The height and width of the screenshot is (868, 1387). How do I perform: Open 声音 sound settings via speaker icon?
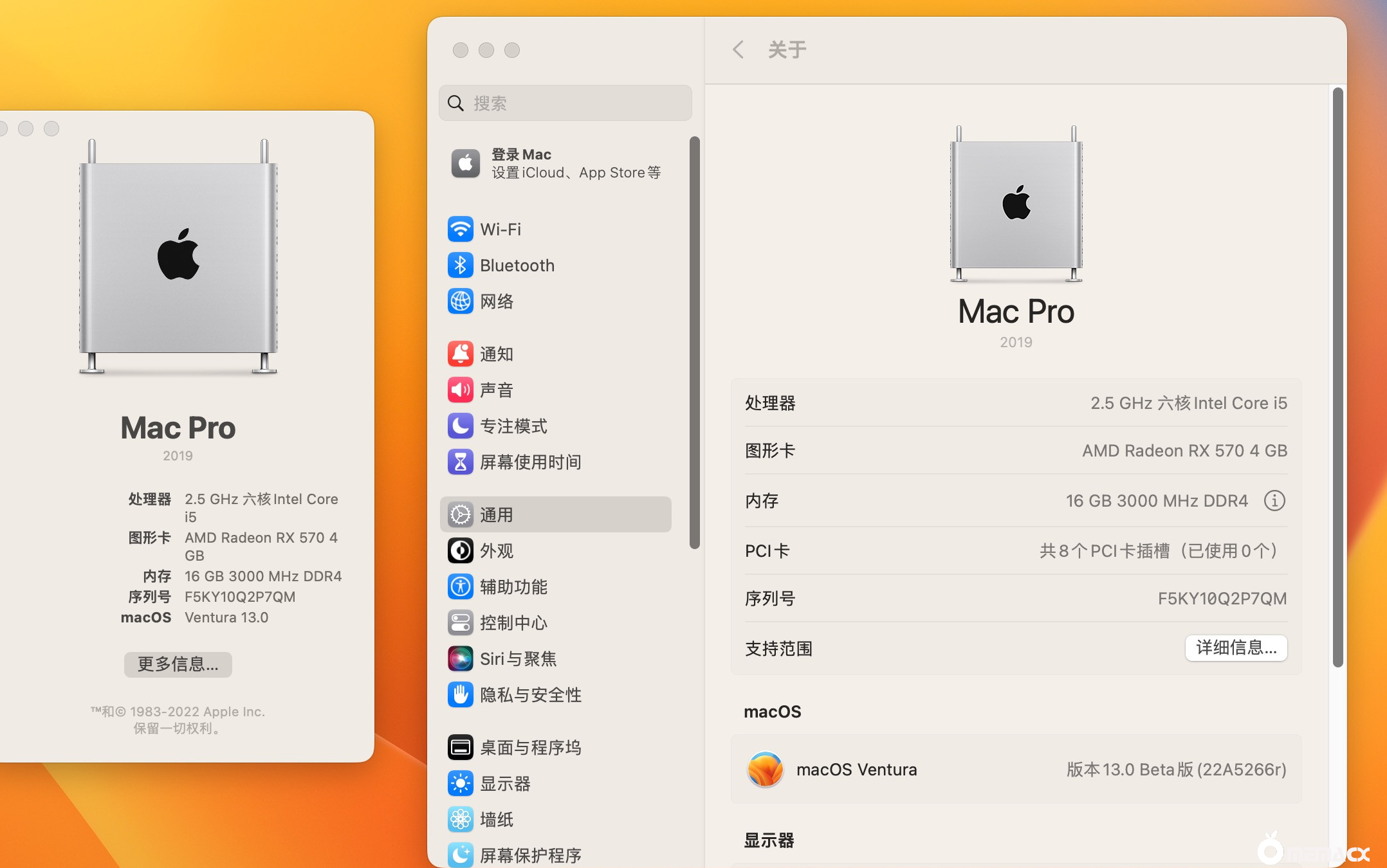tap(461, 389)
